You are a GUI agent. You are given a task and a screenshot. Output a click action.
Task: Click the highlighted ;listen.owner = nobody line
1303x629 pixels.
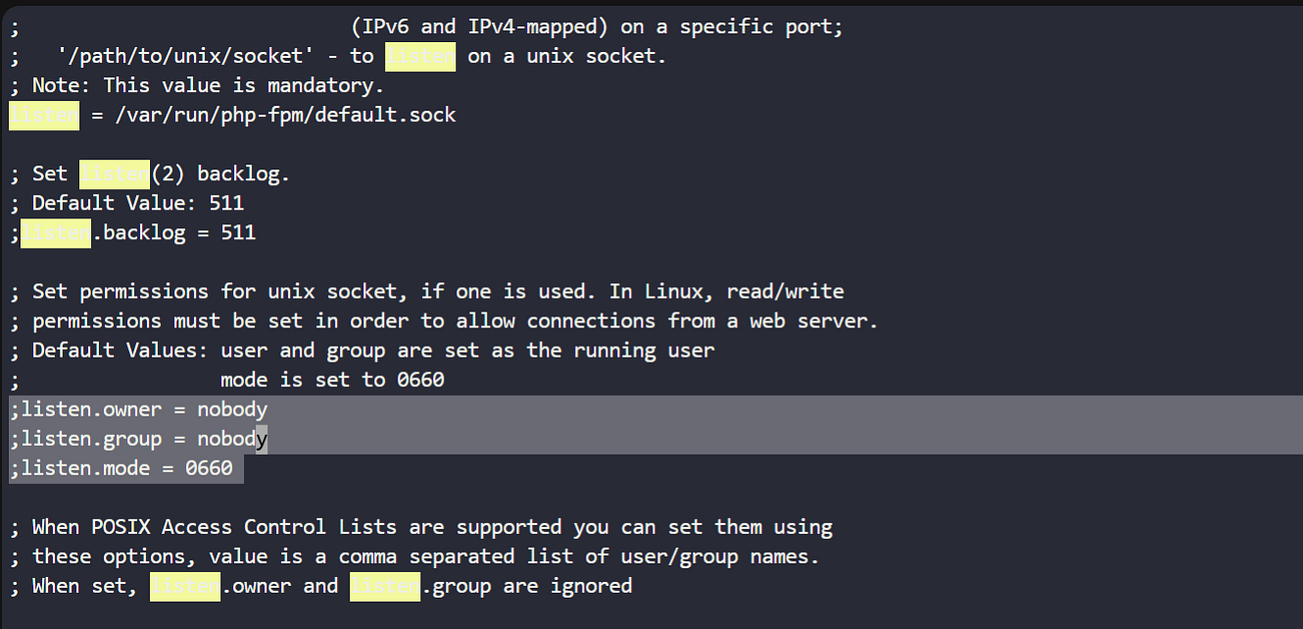(139, 409)
